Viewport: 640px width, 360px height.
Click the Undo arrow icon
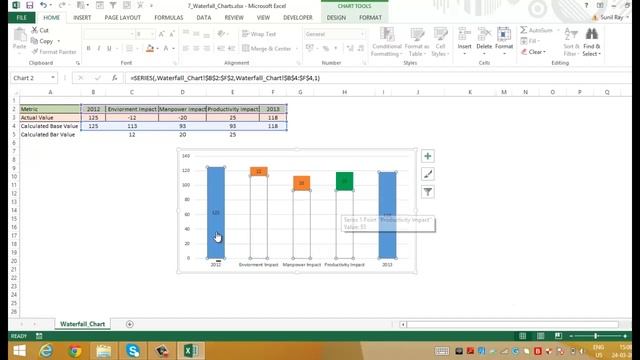[x=43, y=5]
